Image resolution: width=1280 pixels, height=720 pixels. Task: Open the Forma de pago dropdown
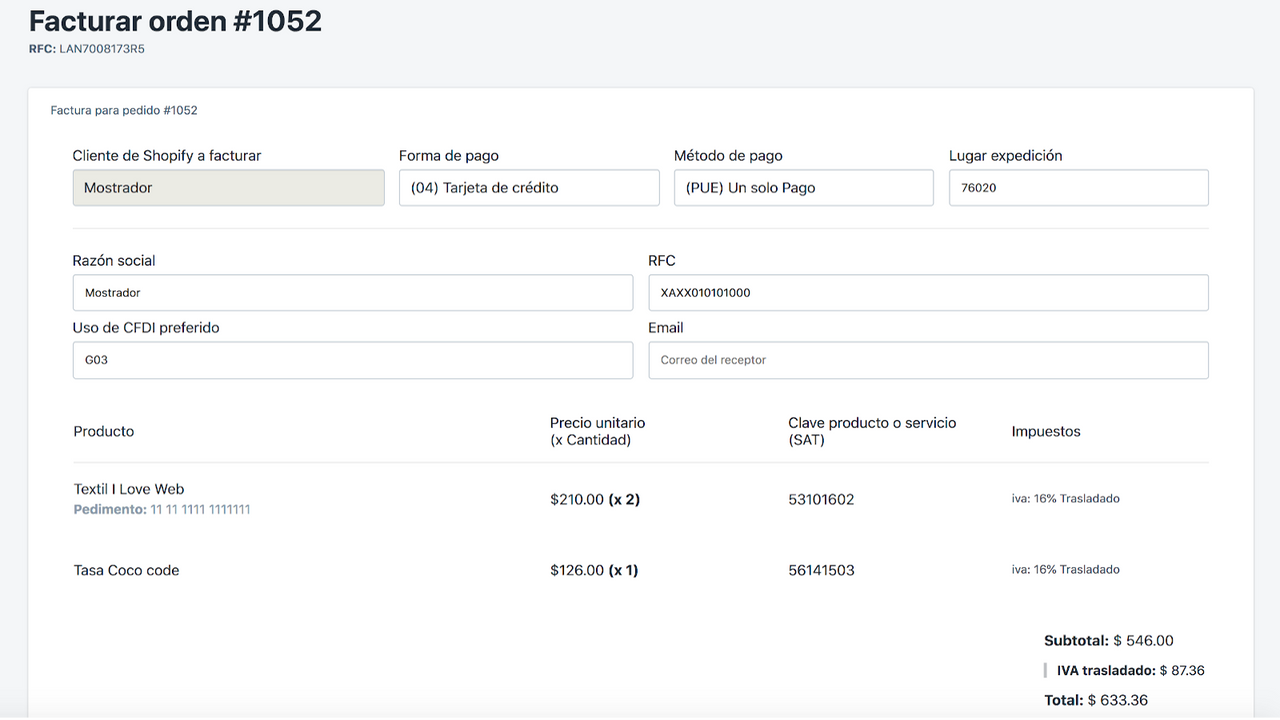pyautogui.click(x=528, y=187)
